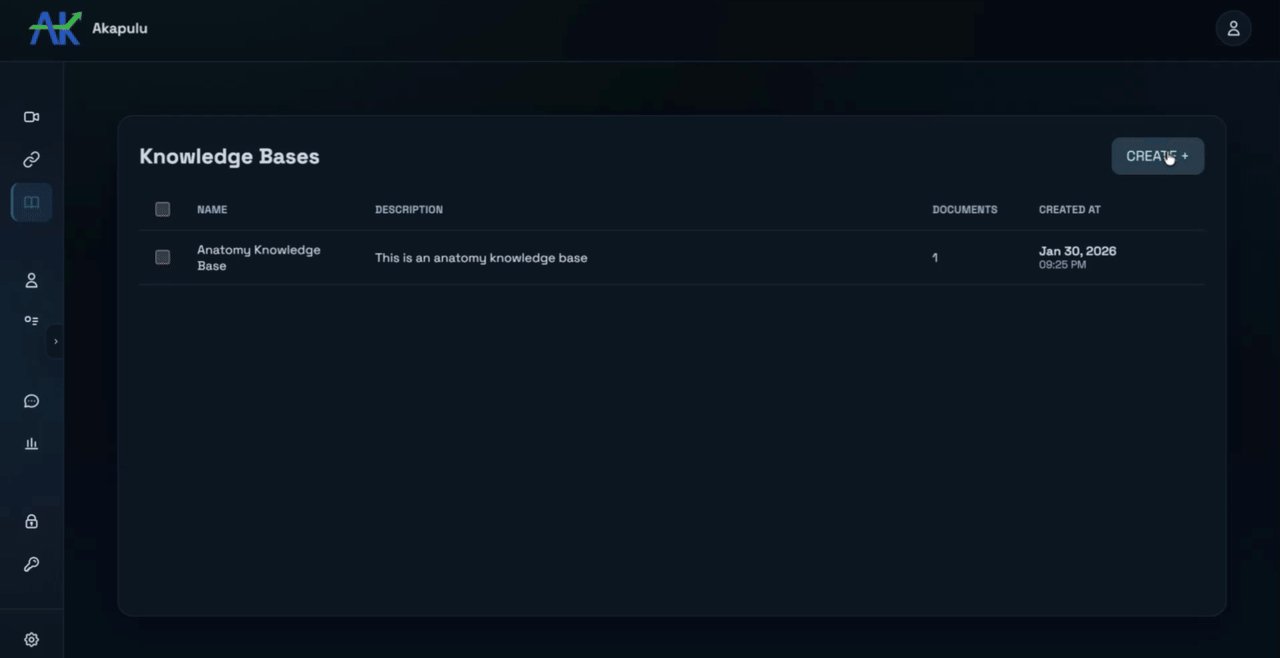Select the preferences filter icon in sidebar
The height and width of the screenshot is (658, 1280).
click(x=31, y=321)
